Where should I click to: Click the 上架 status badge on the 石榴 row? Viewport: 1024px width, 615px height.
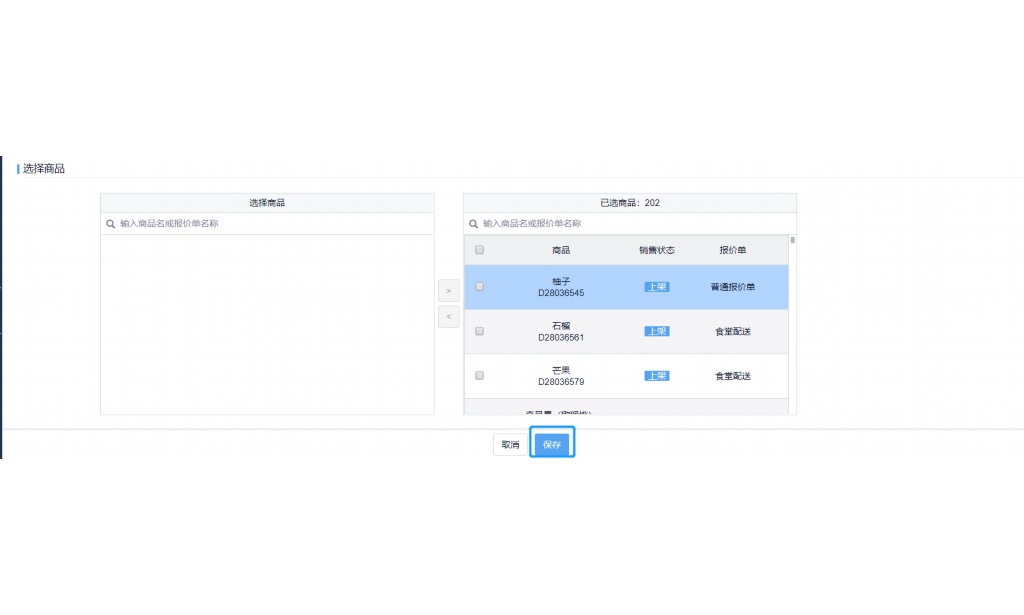pos(657,331)
